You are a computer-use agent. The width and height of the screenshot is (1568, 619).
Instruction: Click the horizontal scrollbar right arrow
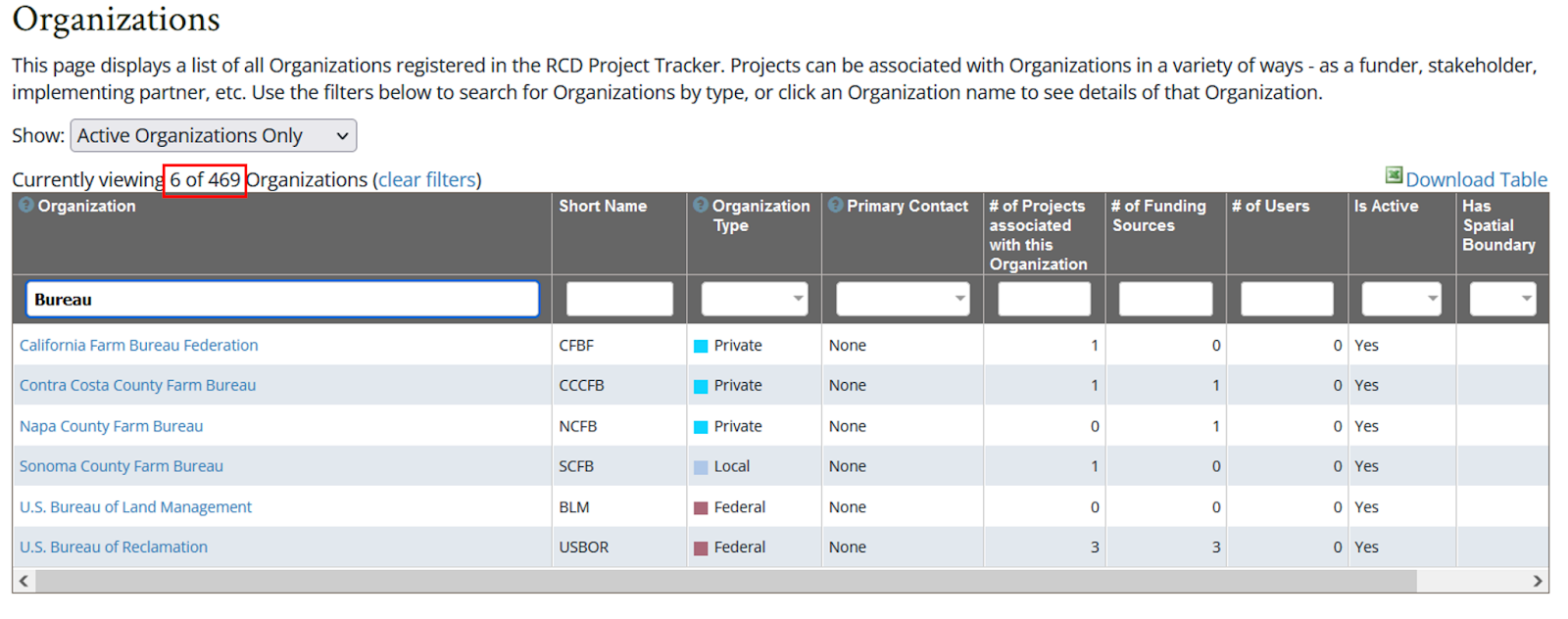pyautogui.click(x=1538, y=581)
